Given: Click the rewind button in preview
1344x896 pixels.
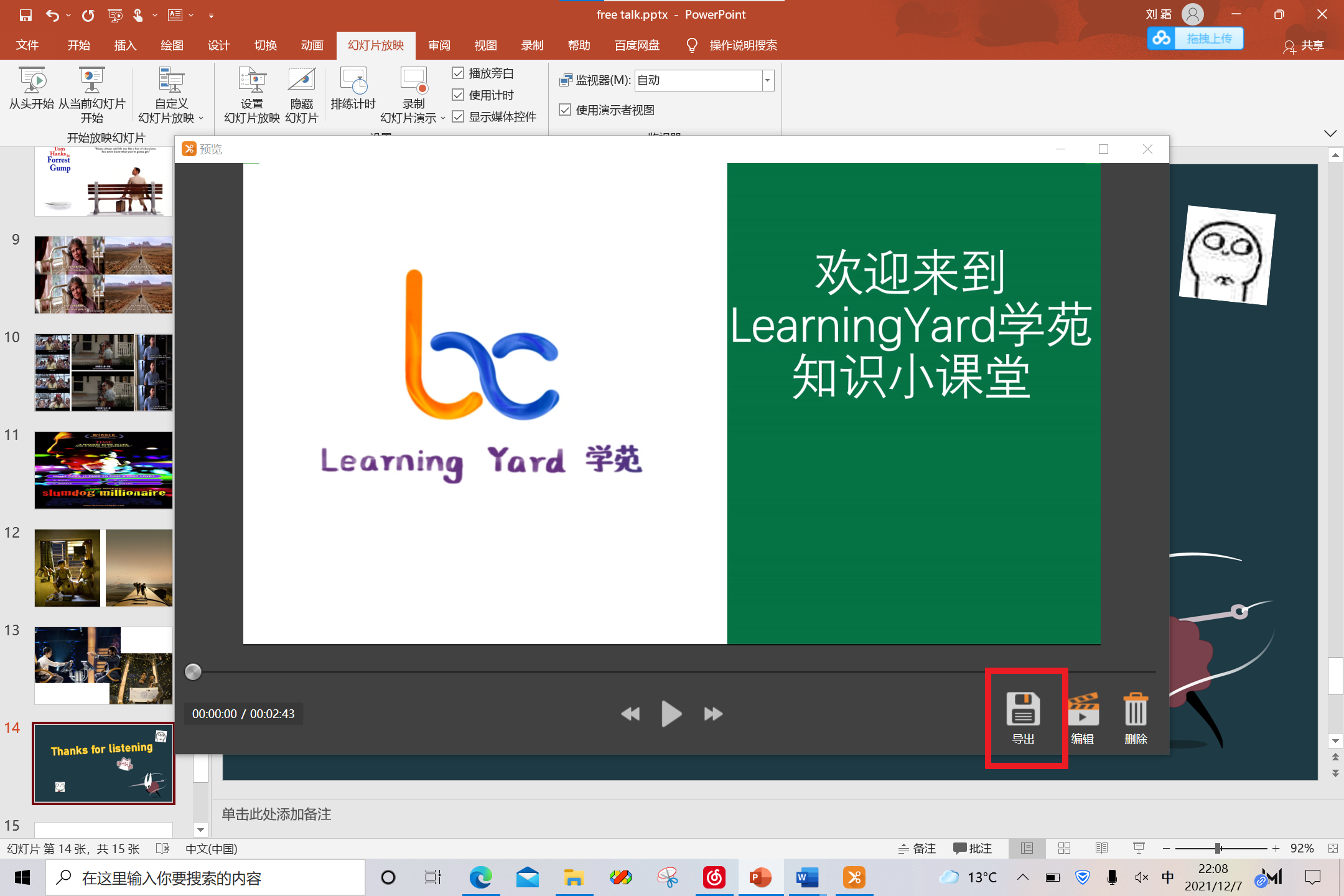Looking at the screenshot, I should 630,714.
